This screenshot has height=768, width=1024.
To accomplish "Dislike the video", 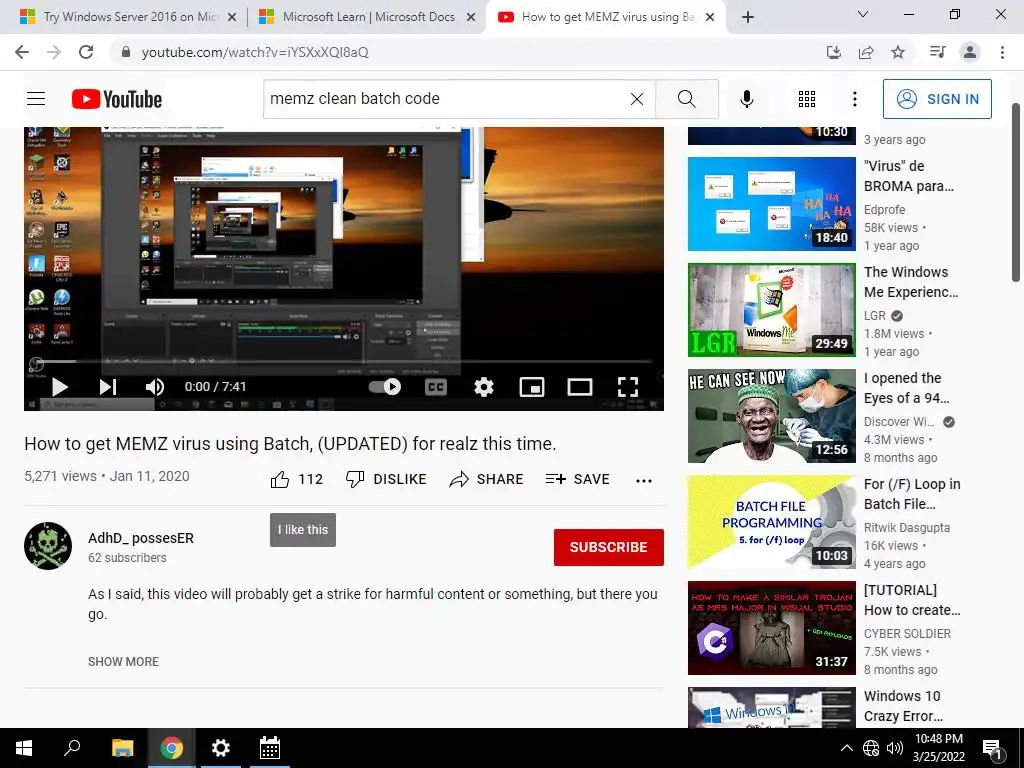I will click(x=386, y=479).
